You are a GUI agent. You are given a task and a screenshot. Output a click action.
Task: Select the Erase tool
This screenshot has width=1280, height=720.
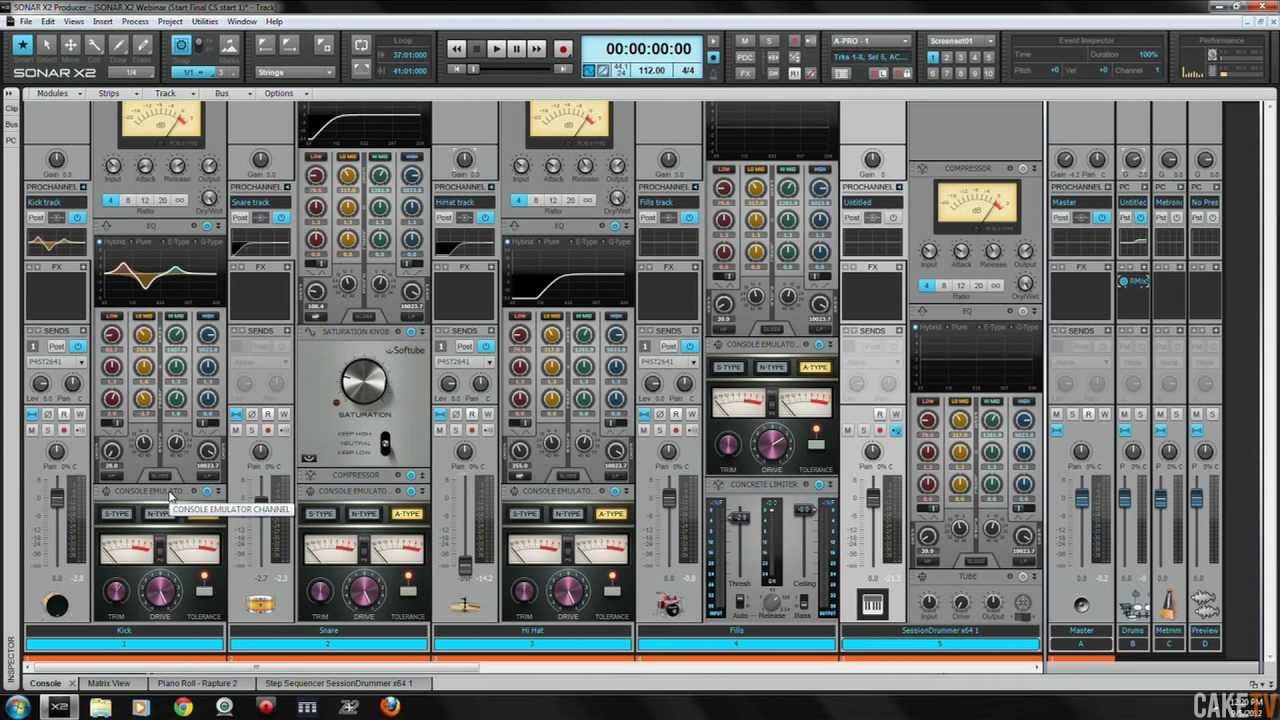(143, 45)
